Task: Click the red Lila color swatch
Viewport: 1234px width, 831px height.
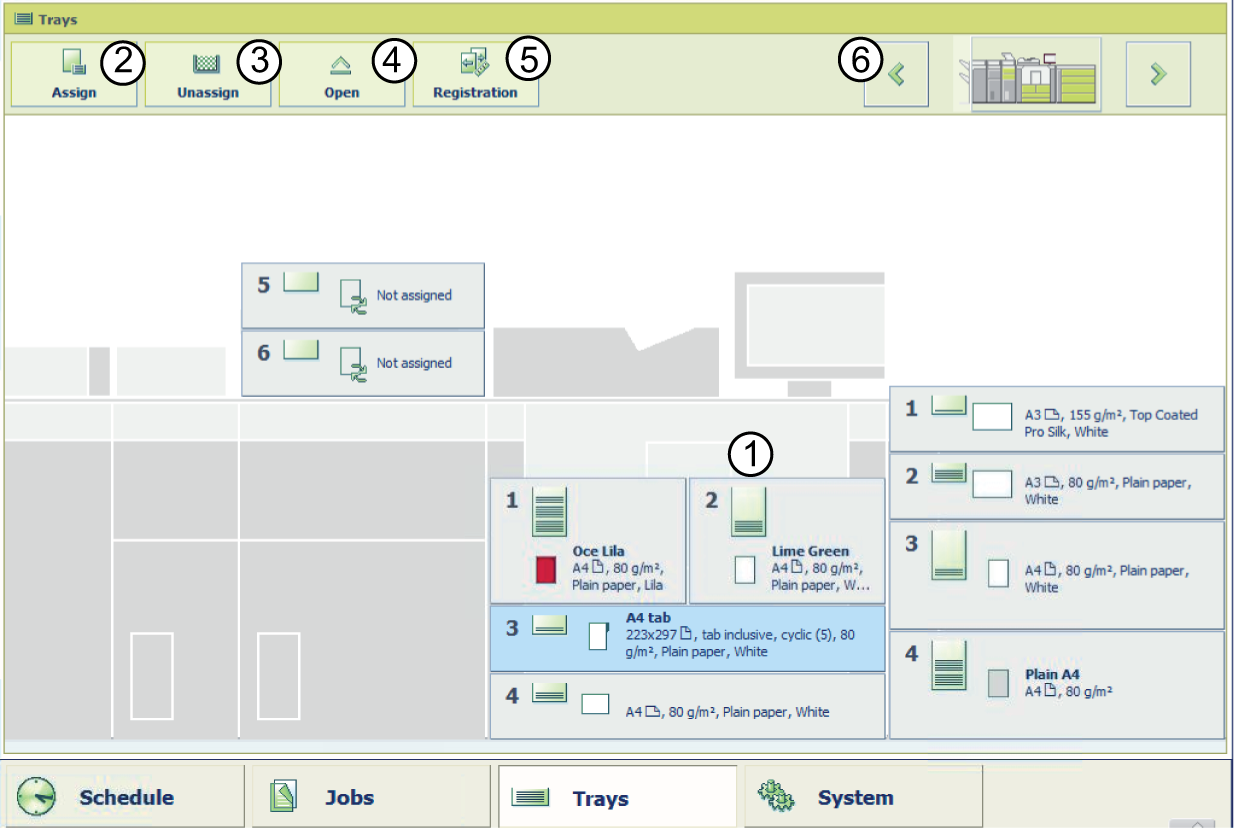Action: tap(546, 570)
